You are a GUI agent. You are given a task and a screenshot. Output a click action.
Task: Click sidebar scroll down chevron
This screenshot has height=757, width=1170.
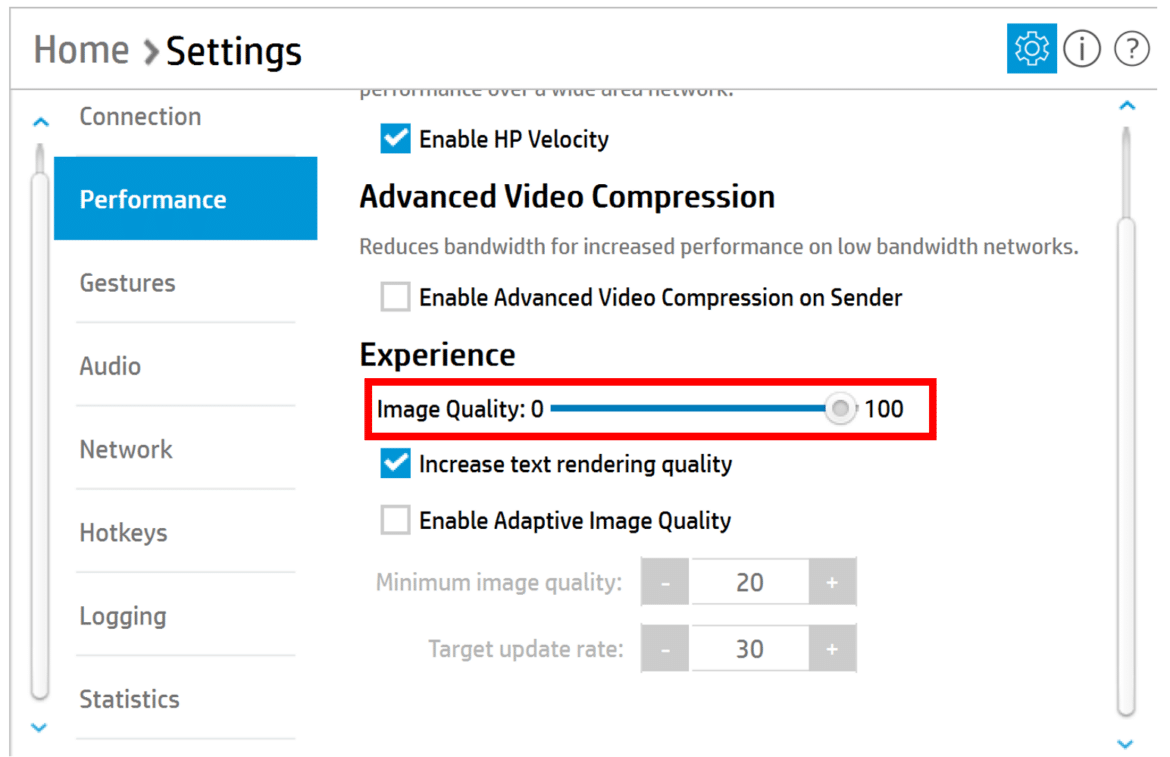click(40, 727)
